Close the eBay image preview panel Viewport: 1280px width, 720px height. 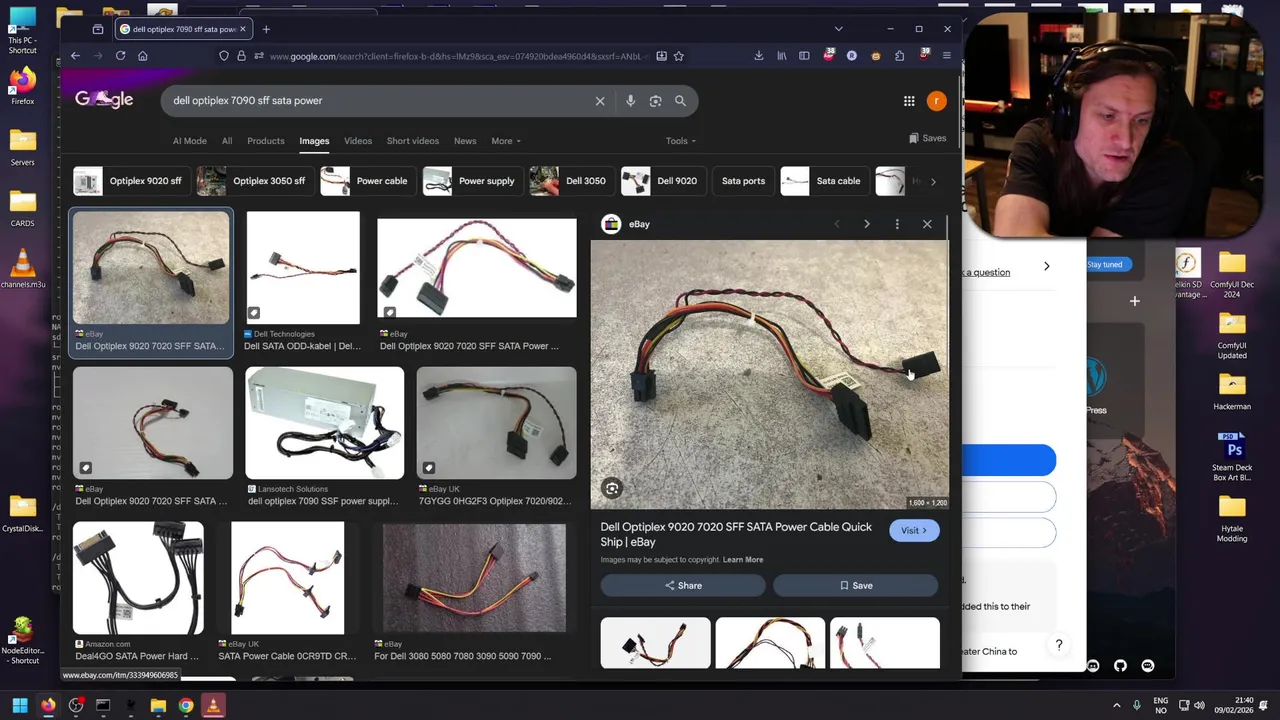tap(927, 224)
